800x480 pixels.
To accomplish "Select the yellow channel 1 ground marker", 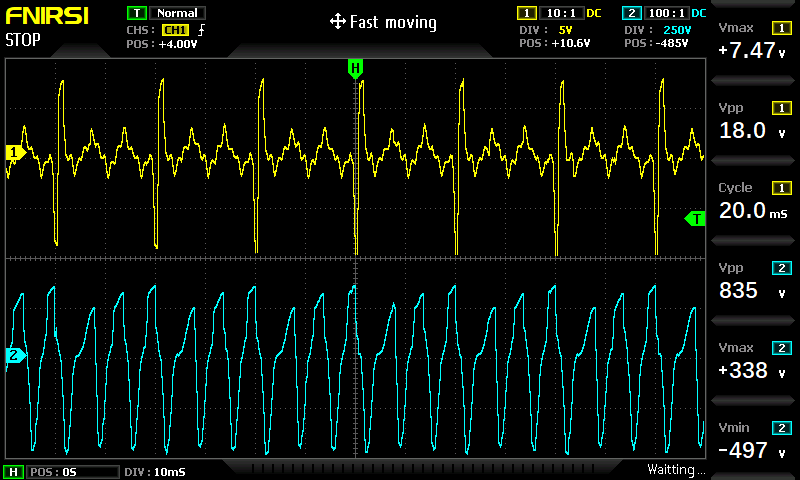I will tap(14, 152).
